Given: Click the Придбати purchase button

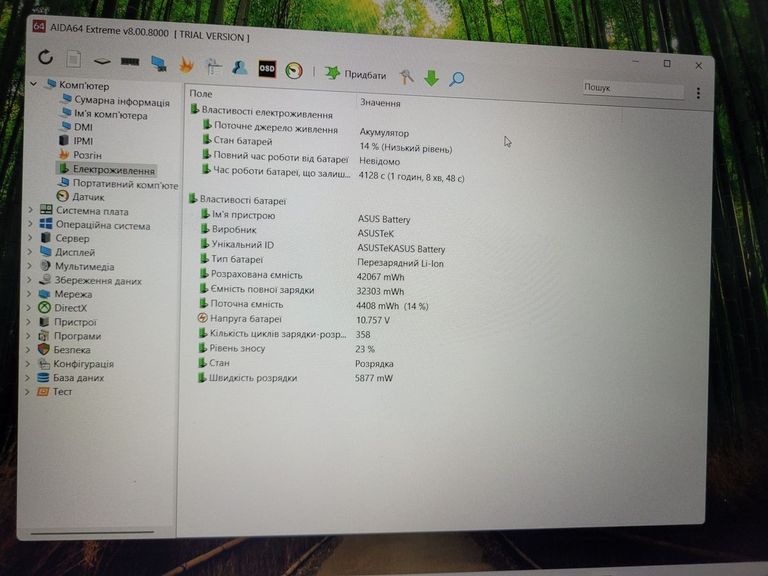Looking at the screenshot, I should coord(355,75).
